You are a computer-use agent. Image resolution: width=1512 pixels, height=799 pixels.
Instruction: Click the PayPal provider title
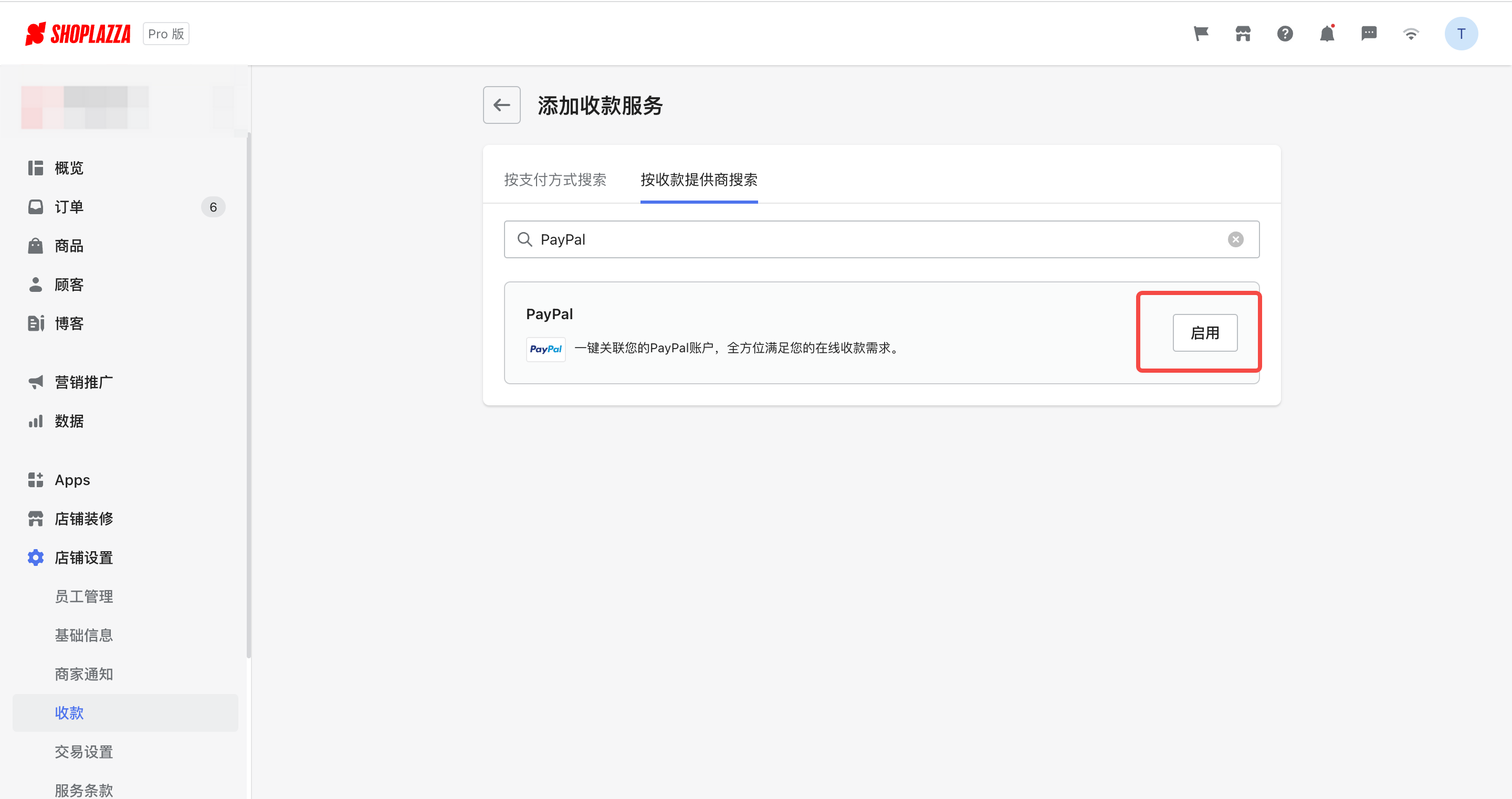pos(549,314)
